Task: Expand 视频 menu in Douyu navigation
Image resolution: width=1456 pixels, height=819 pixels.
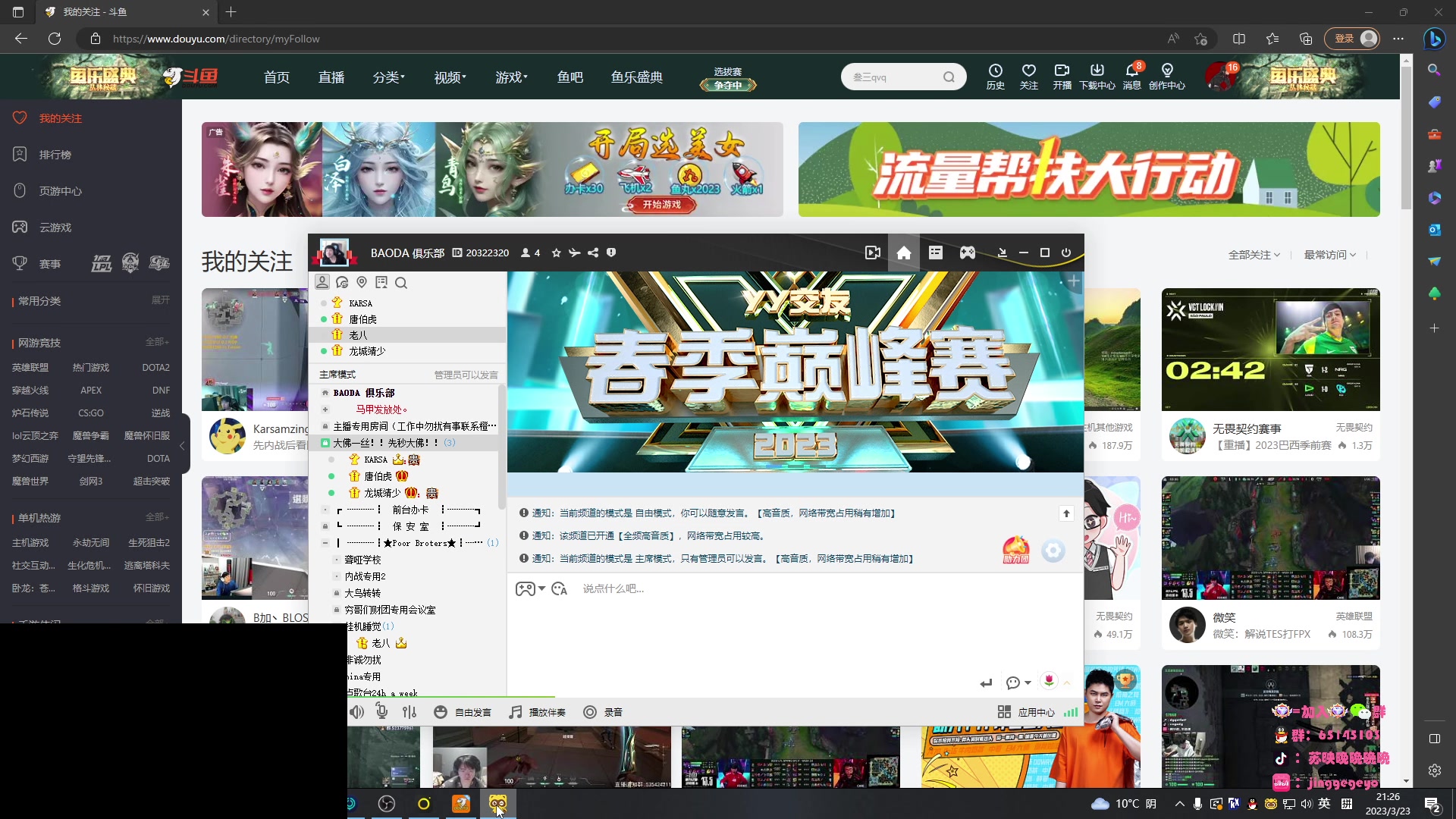Action: (450, 77)
